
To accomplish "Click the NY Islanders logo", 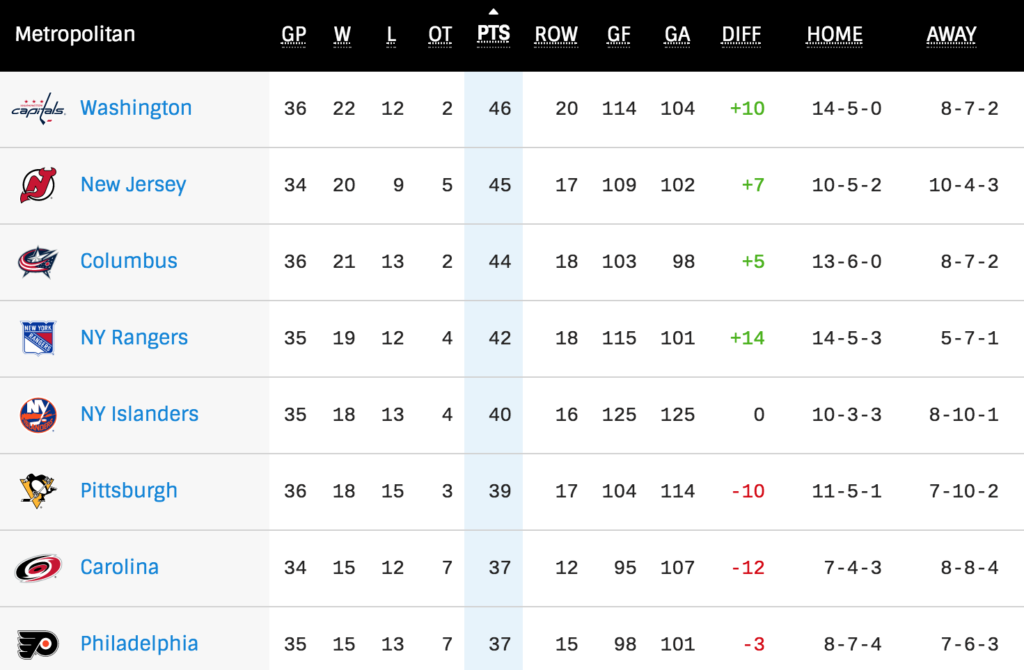I will 38,414.
